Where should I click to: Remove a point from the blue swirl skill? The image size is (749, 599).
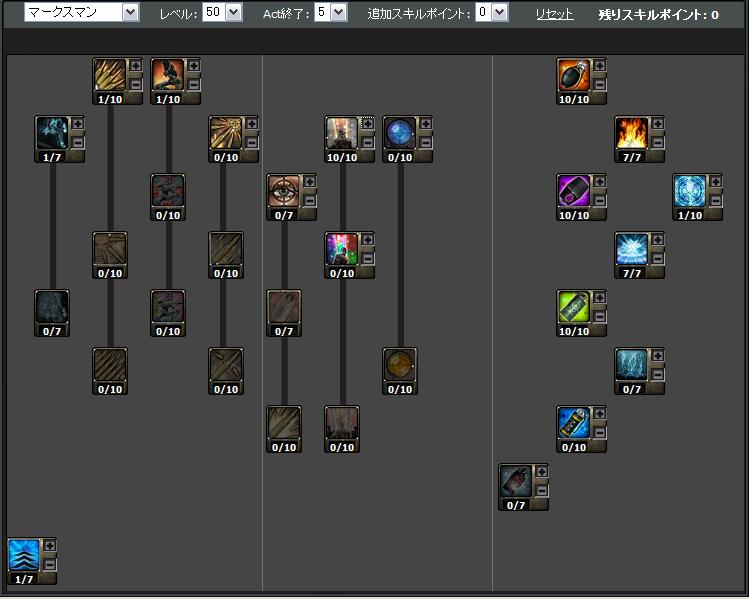715,201
